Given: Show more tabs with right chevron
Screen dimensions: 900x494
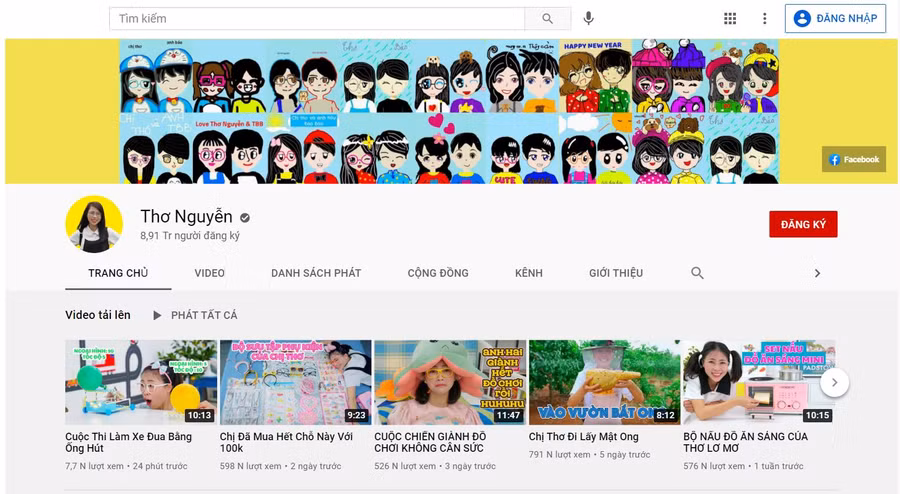Looking at the screenshot, I should click(817, 274).
